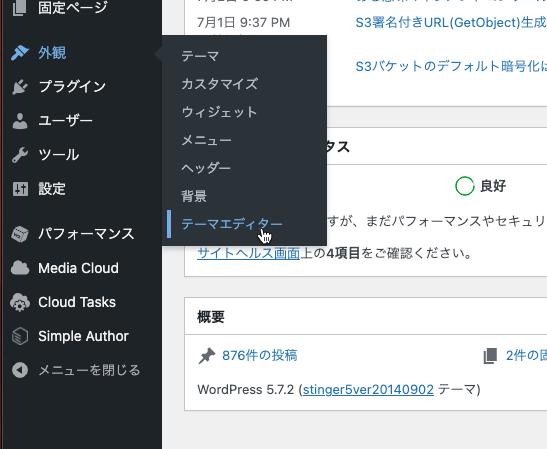Image resolution: width=547 pixels, height=449 pixels.
Task: Open the stinger5ver20140902 theme link
Action: pos(368,389)
